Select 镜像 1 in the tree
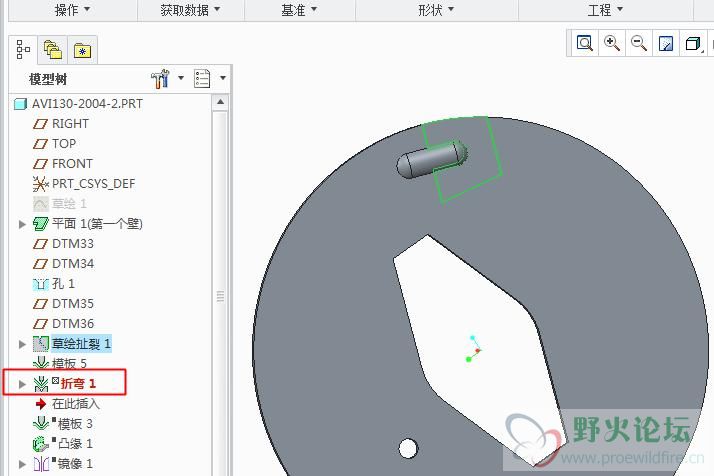 tap(75, 464)
